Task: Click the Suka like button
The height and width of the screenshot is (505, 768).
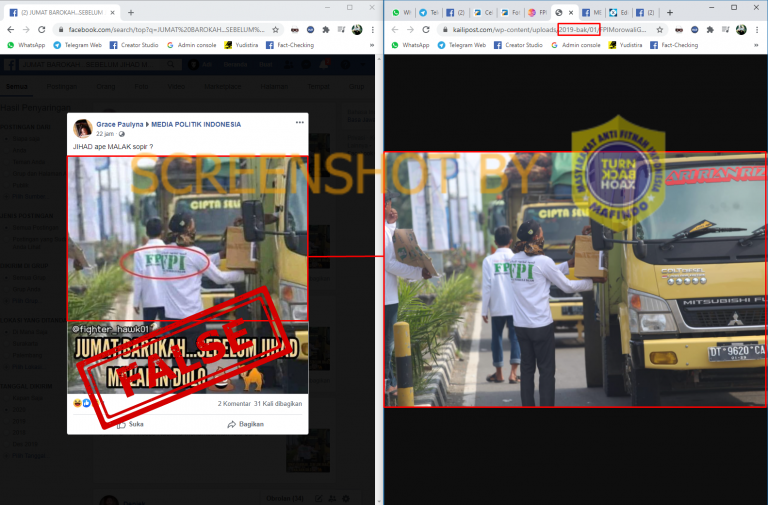Action: pos(131,424)
